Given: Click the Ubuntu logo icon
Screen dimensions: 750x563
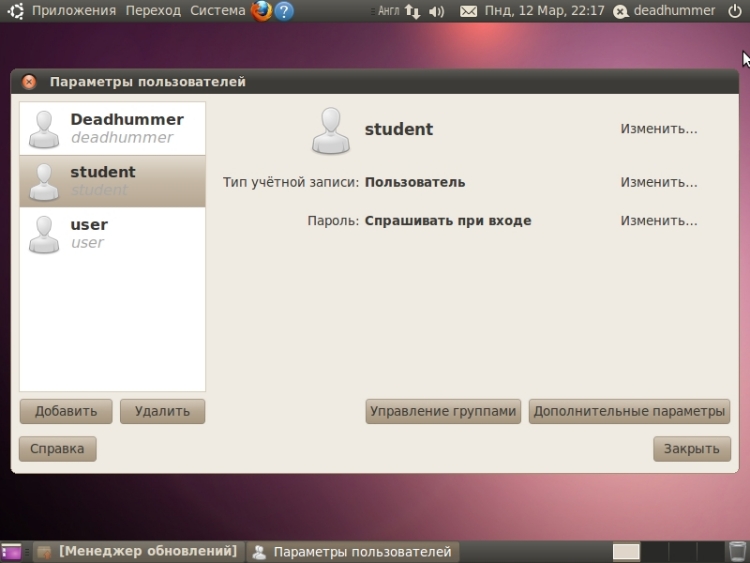Looking at the screenshot, I should pos(15,11).
